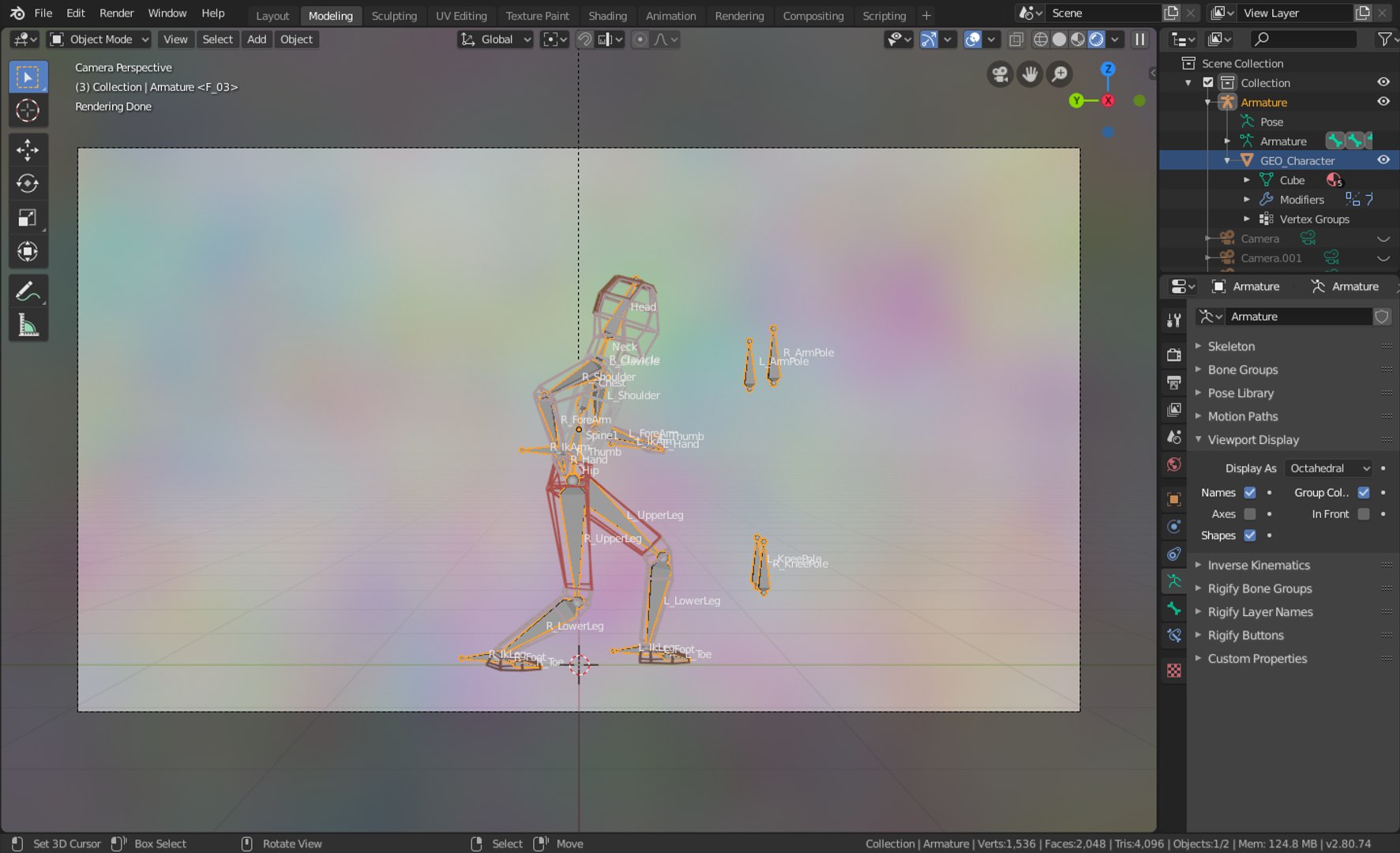Open the Texture properties tab
The image size is (1400, 853).
[x=1174, y=671]
